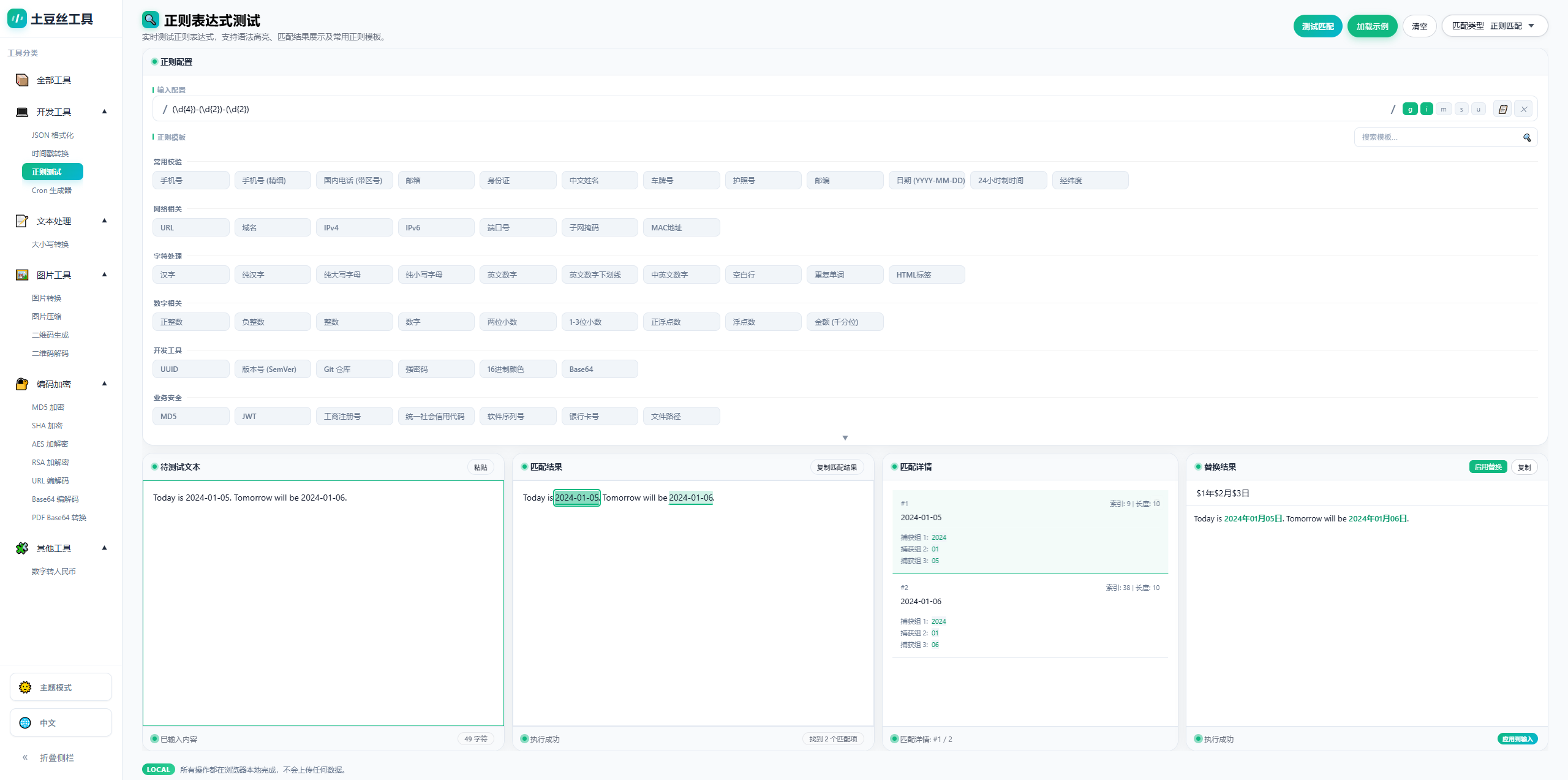Click the 全部工具 box icon
This screenshot has width=1568, height=780.
click(x=22, y=80)
